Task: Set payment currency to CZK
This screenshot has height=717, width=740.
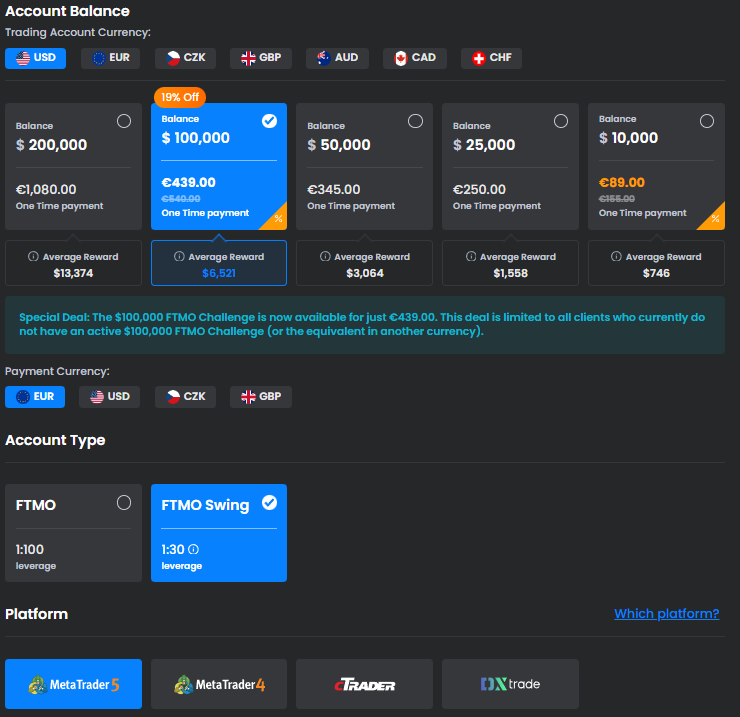Action: click(185, 397)
